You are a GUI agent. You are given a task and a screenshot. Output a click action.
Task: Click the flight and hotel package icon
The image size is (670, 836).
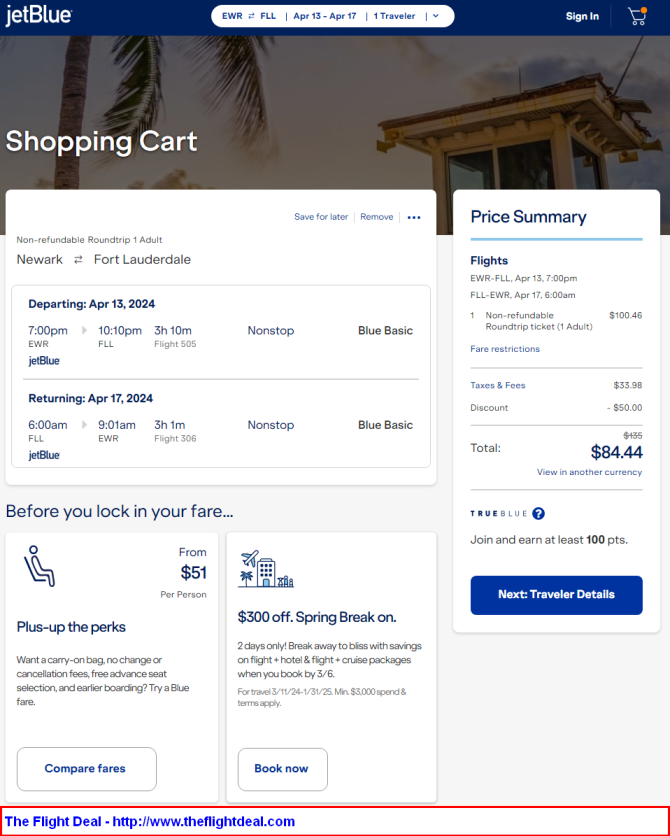265,569
